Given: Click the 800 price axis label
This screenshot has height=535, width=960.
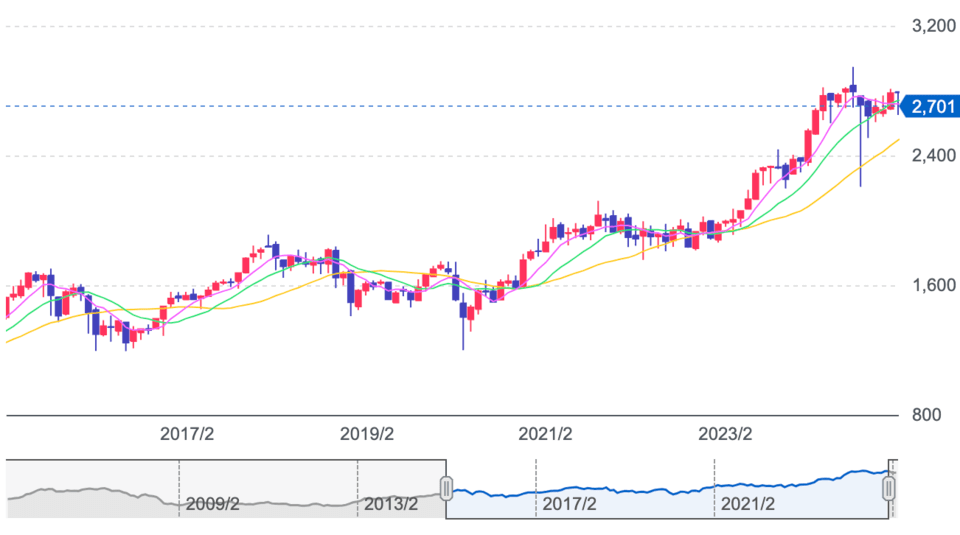Looking at the screenshot, I should [x=926, y=415].
